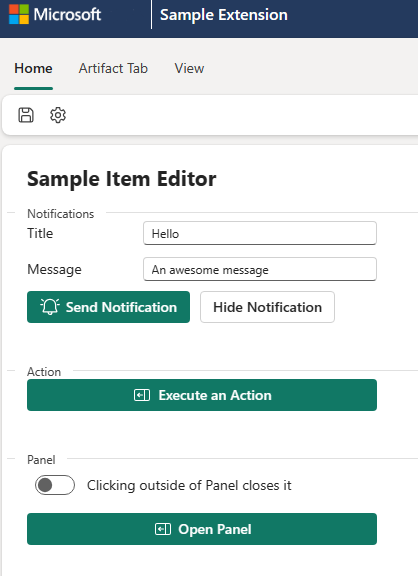Click the panel icon on Execute an Action
The width and height of the screenshot is (418, 576).
coord(142,395)
